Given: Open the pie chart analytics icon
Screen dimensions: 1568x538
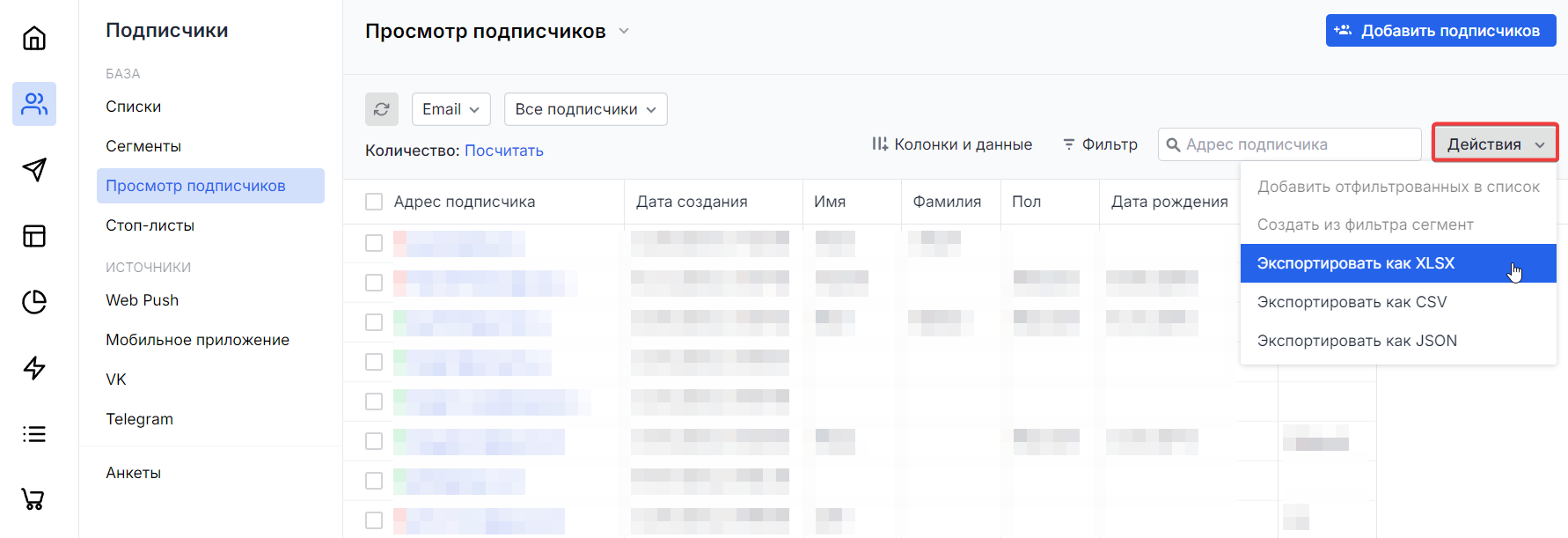Looking at the screenshot, I should coord(34,302).
